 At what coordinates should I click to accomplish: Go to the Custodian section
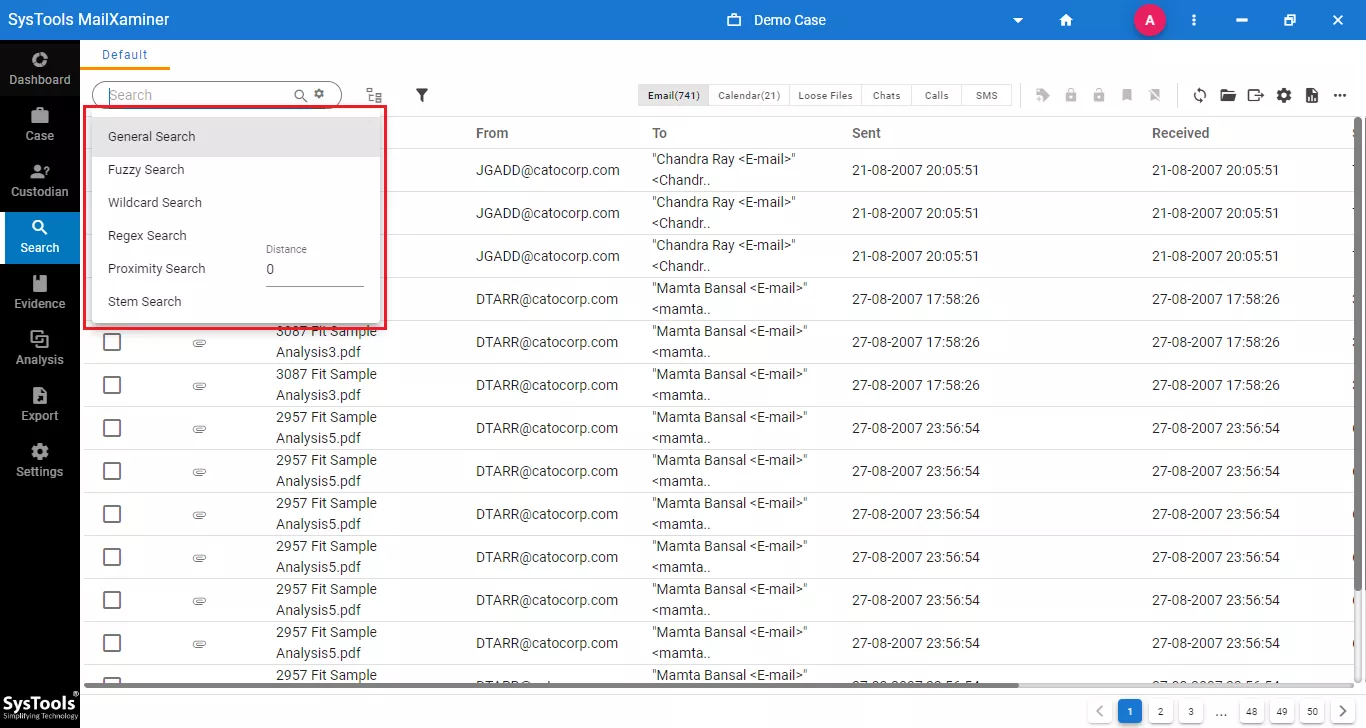pyautogui.click(x=40, y=181)
